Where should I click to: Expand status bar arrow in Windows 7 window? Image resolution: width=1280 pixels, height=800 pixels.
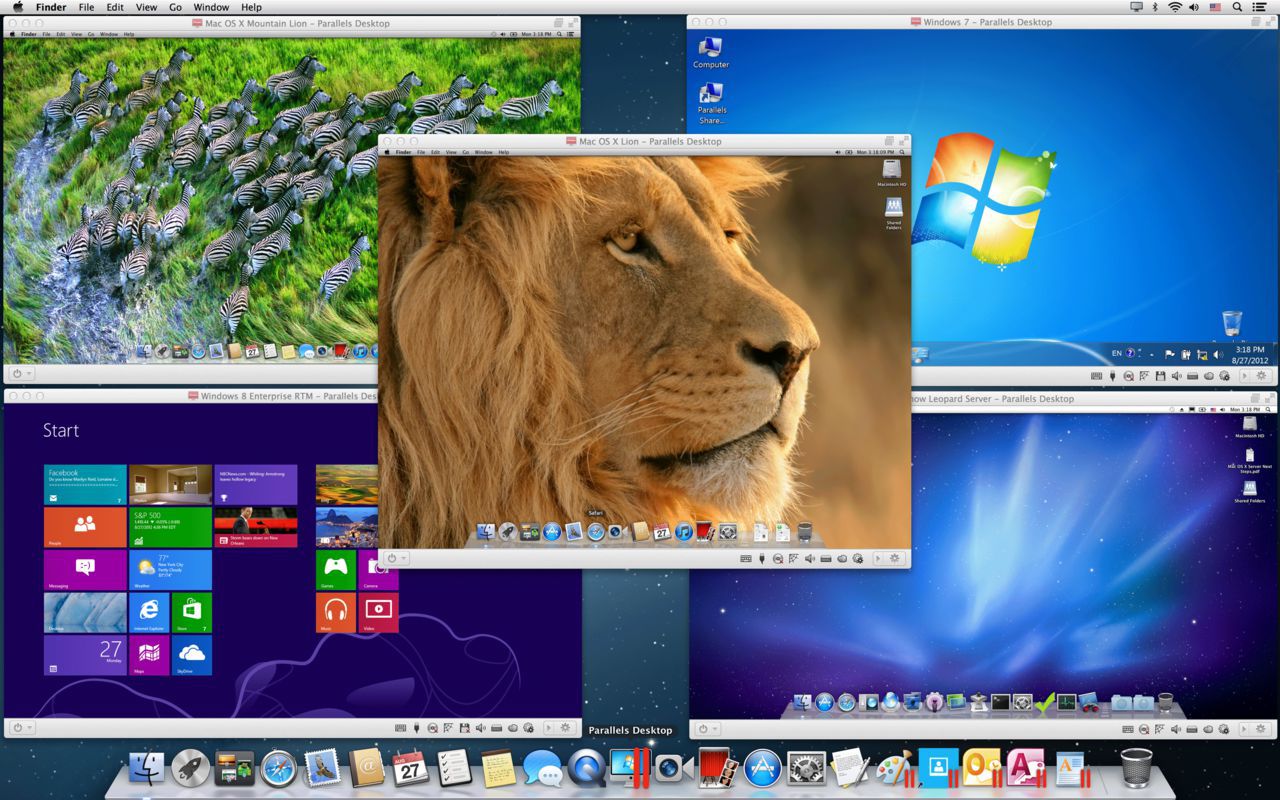tap(1244, 376)
